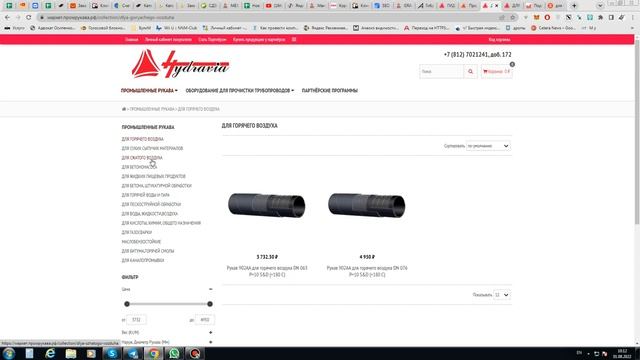Open the 'Перевод на HTTPS' bookmark
This screenshot has height=360, width=640.
(426, 28)
